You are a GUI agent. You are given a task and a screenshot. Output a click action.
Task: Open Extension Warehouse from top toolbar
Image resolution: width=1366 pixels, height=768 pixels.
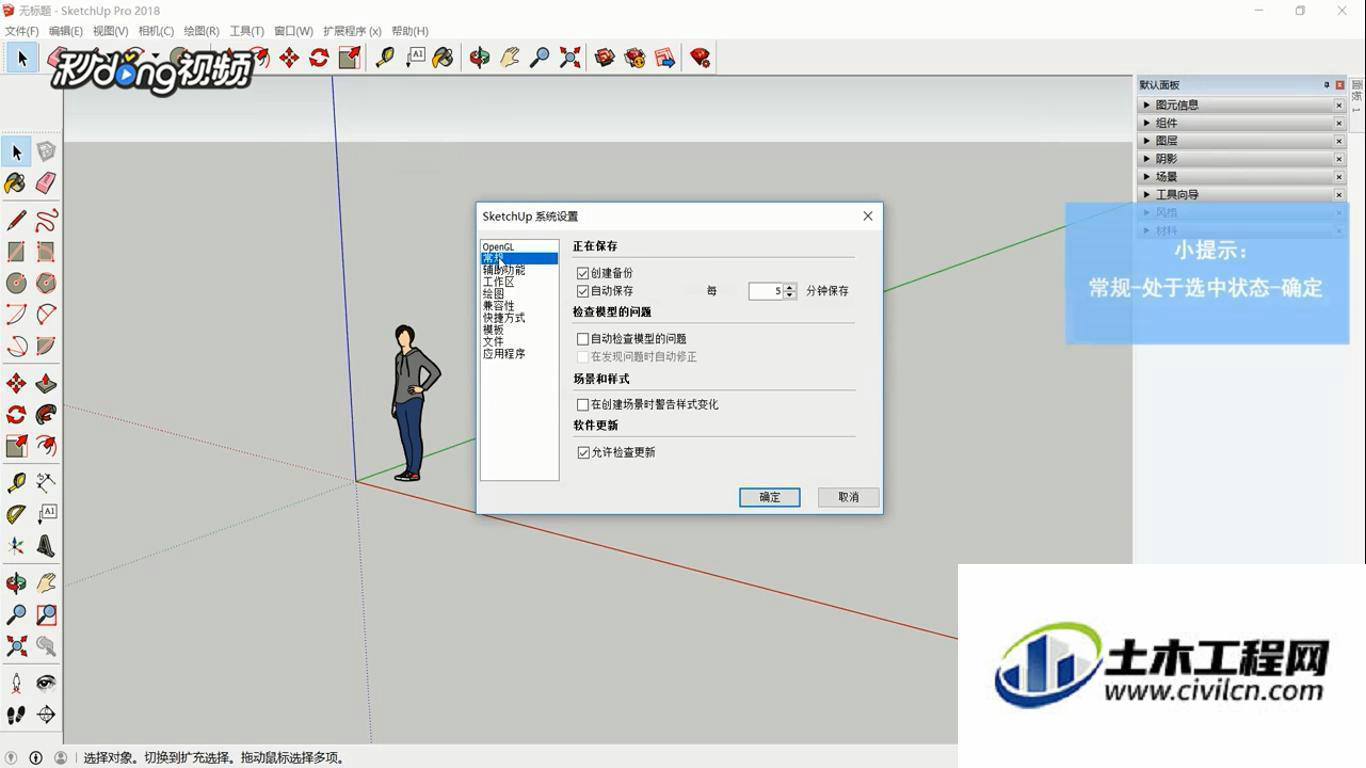(x=635, y=58)
